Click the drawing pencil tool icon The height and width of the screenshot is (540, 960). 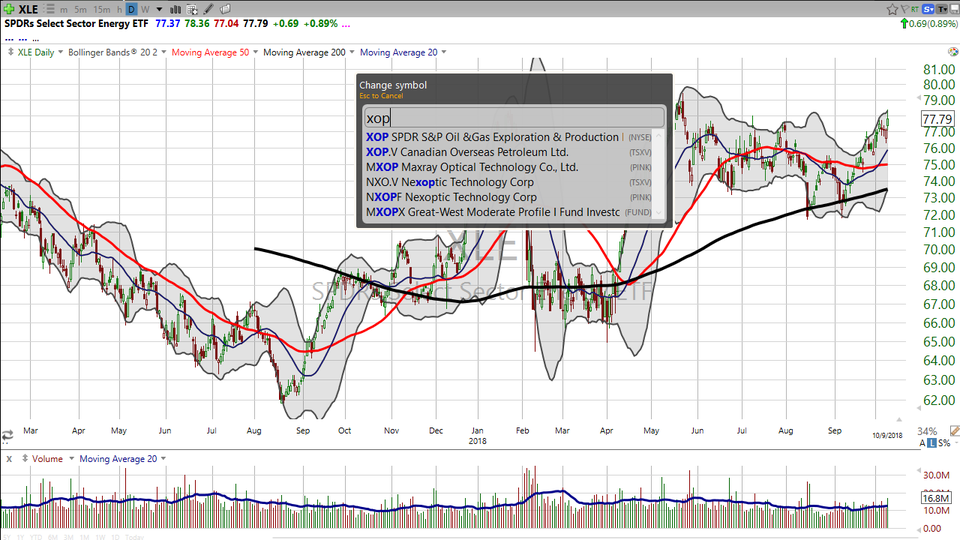[x=208, y=9]
